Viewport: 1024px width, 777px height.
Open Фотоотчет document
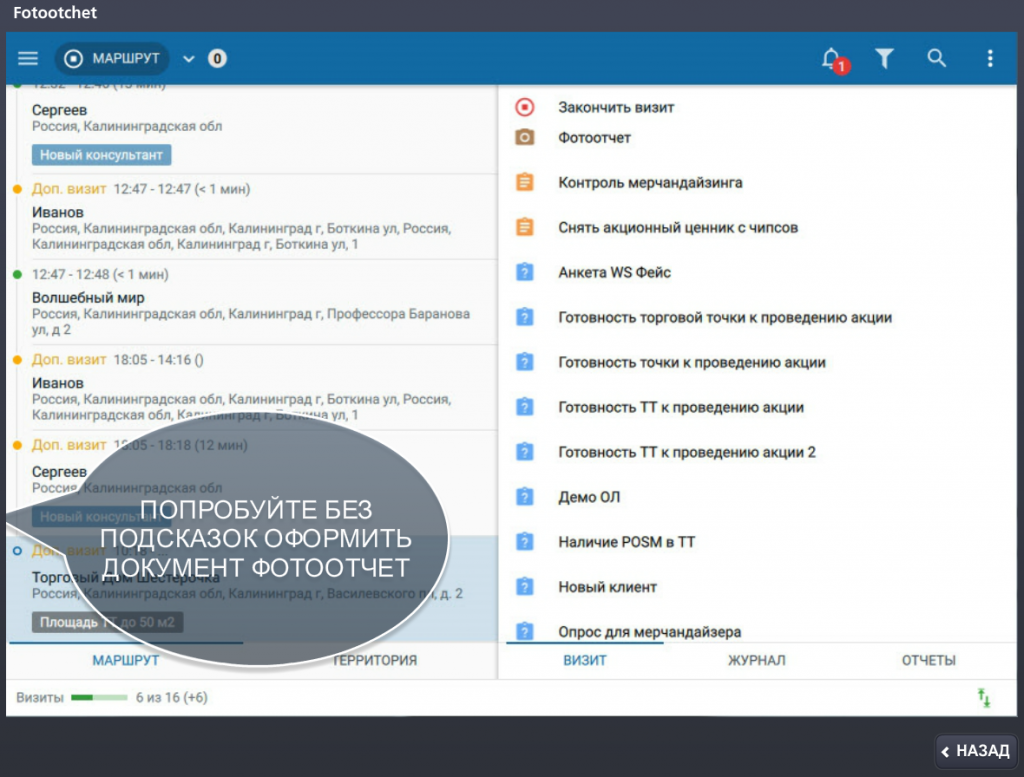[x=594, y=138]
